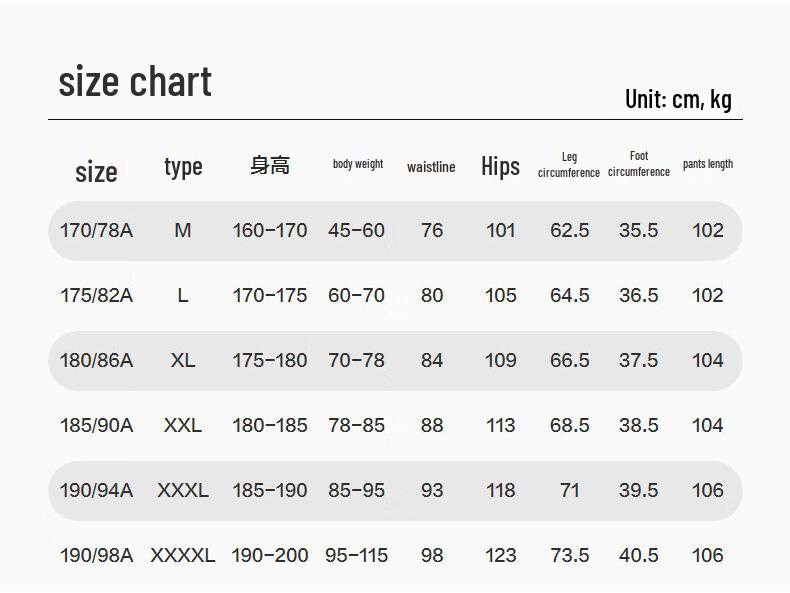Select the 'pants length' column header
The width and height of the screenshot is (790, 593).
[708, 164]
